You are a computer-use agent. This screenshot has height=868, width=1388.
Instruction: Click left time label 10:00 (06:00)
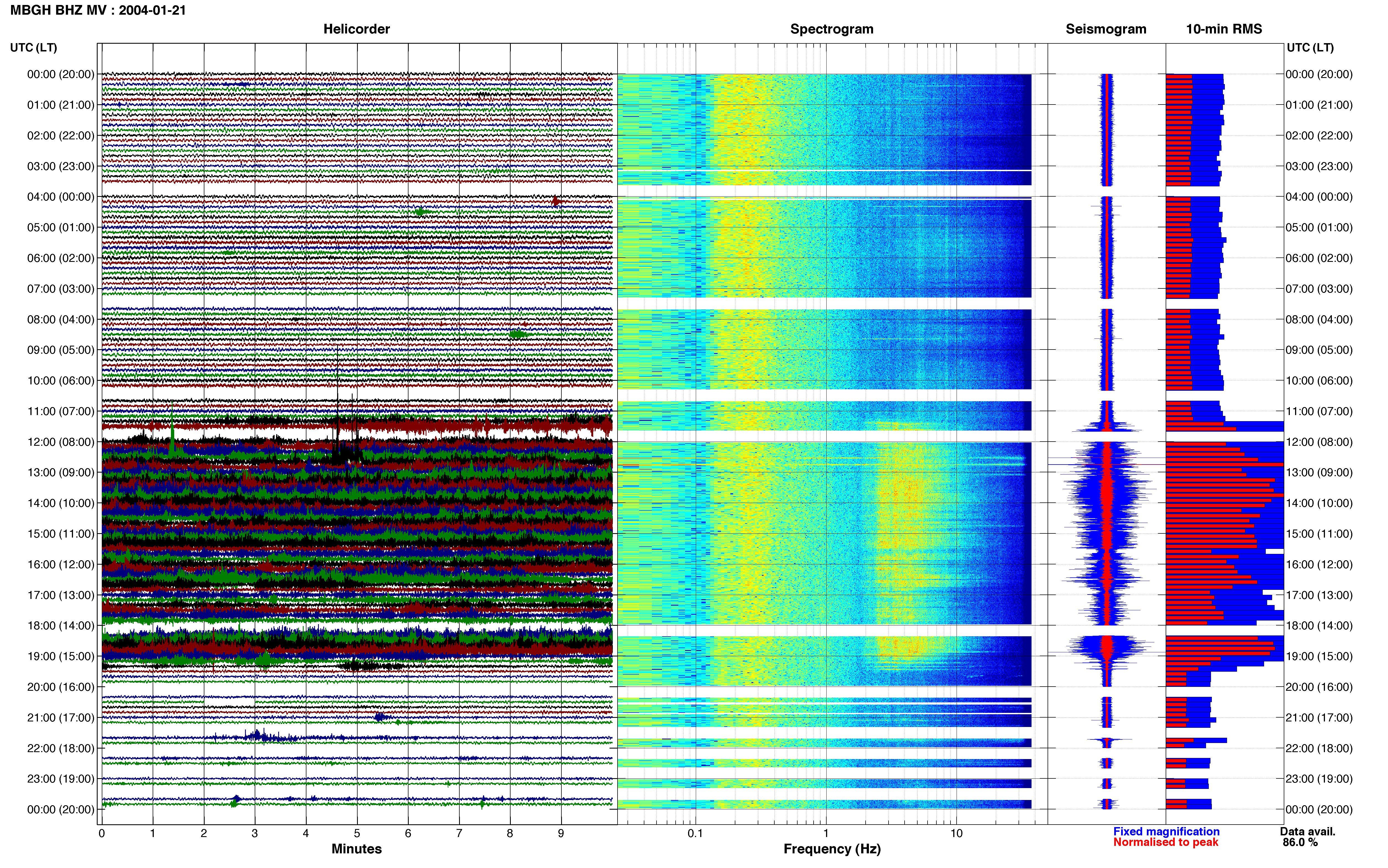[61, 380]
